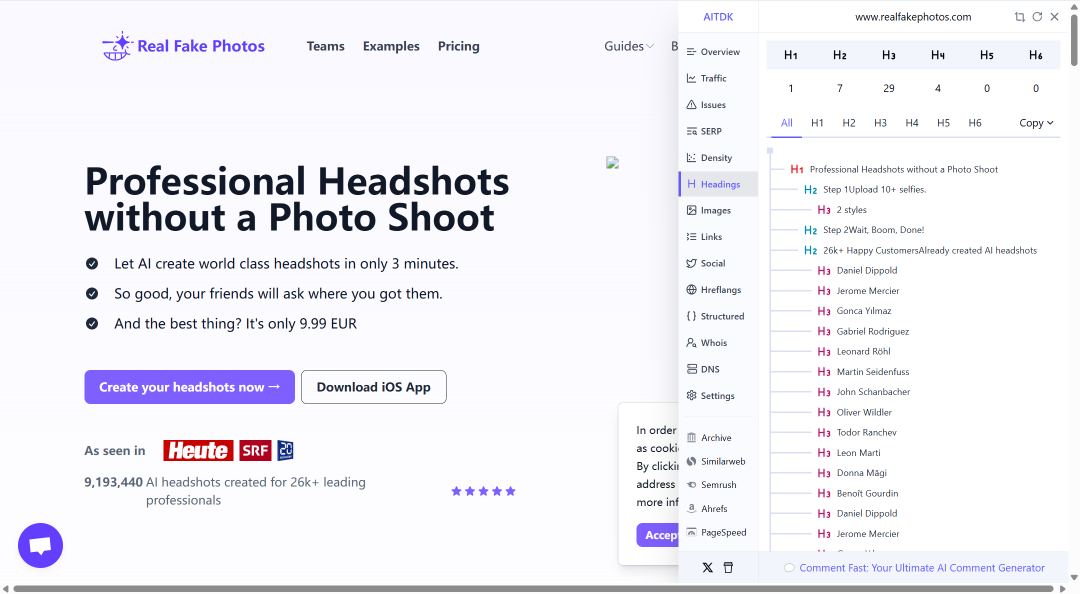Select the H2 Step 2Wait, Boom, Done! row
Image resolution: width=1080 pixels, height=594 pixels.
[864, 230]
